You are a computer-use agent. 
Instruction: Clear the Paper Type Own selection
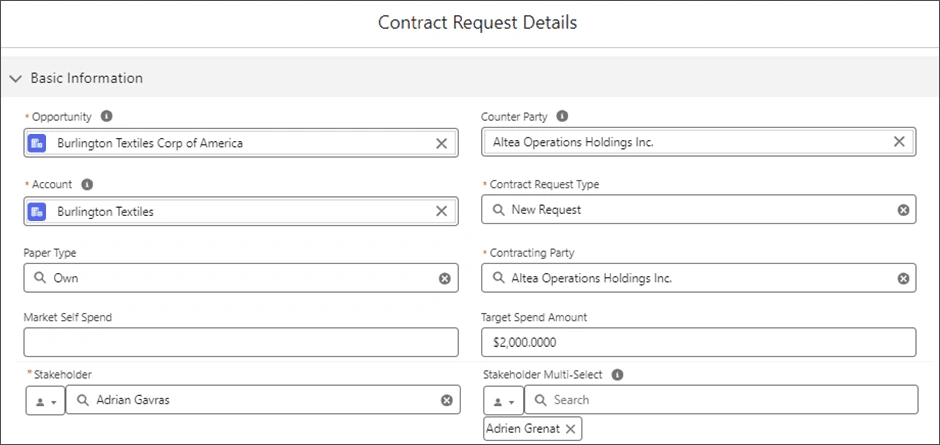click(445, 278)
